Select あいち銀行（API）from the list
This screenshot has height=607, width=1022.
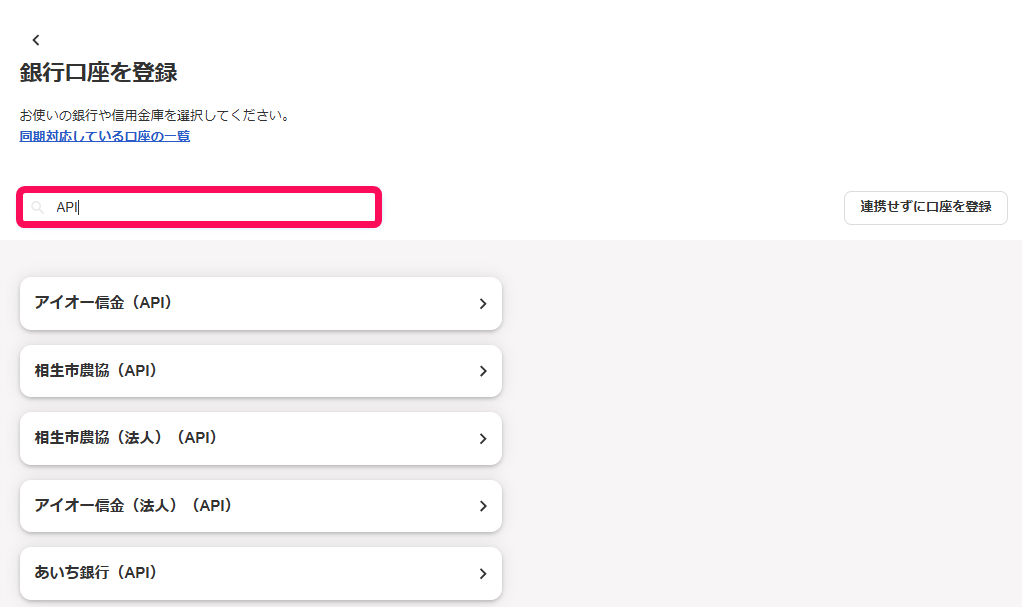coord(261,573)
